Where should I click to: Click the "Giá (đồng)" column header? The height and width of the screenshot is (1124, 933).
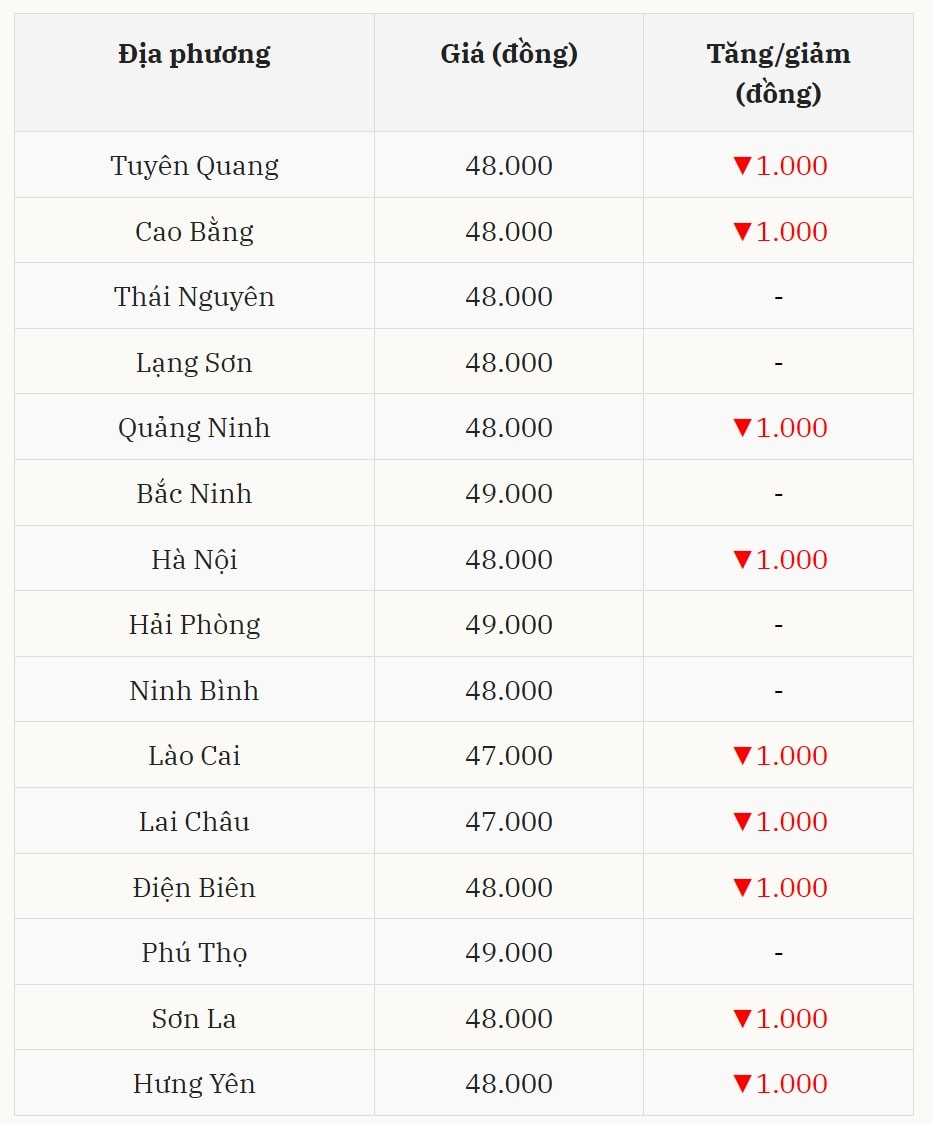pyautogui.click(x=509, y=54)
